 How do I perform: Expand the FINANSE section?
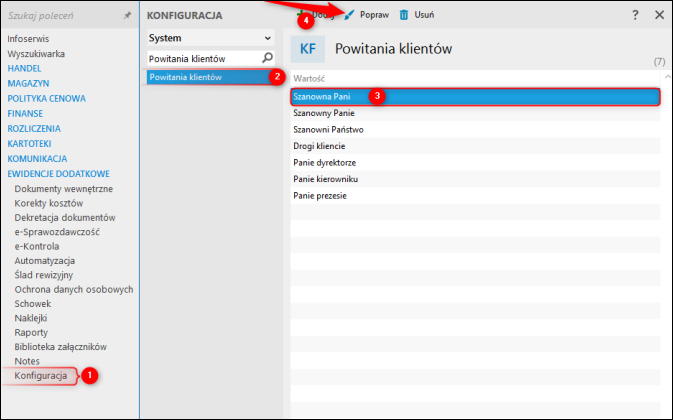coord(25,114)
